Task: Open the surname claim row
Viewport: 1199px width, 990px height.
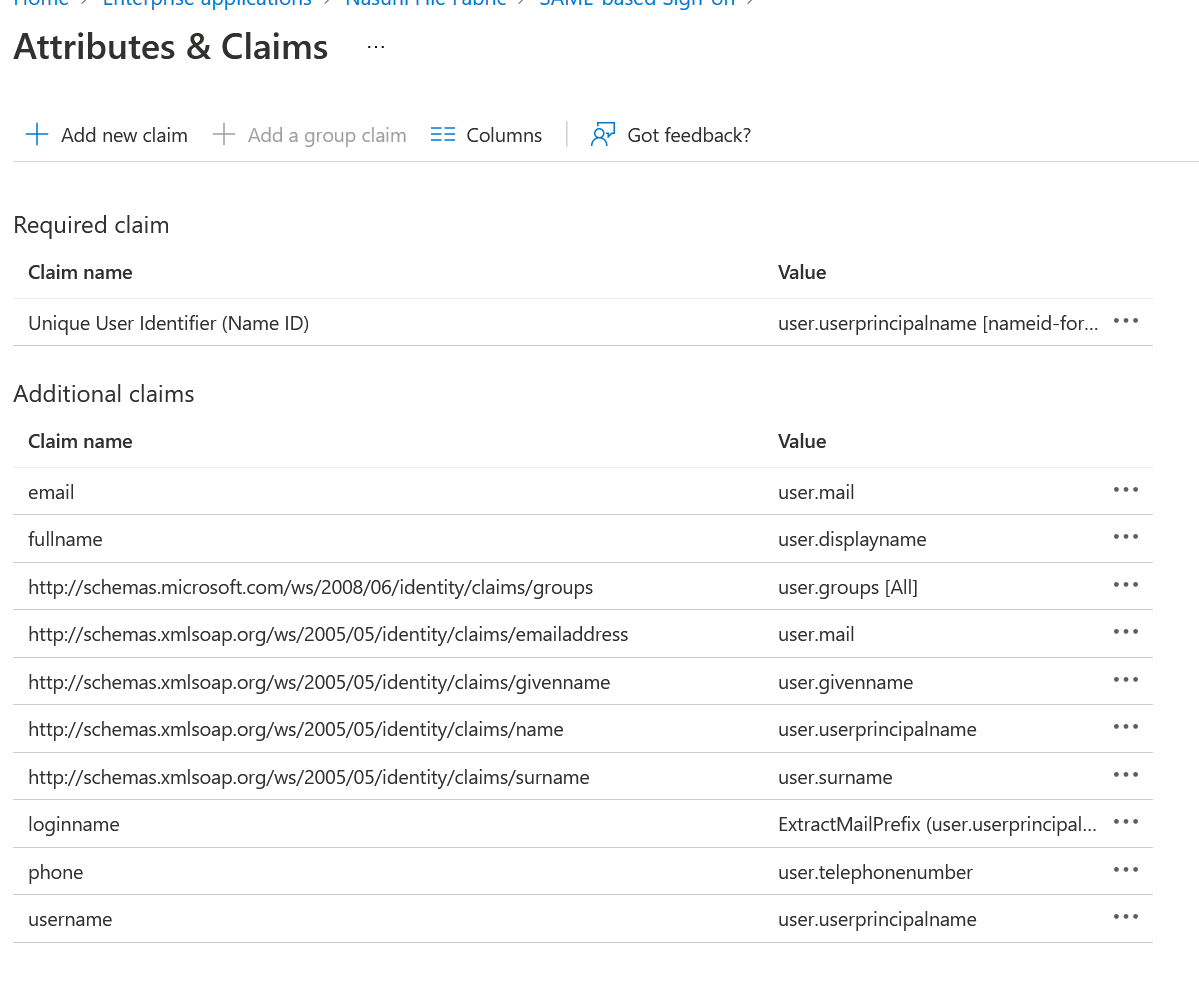Action: 308,777
